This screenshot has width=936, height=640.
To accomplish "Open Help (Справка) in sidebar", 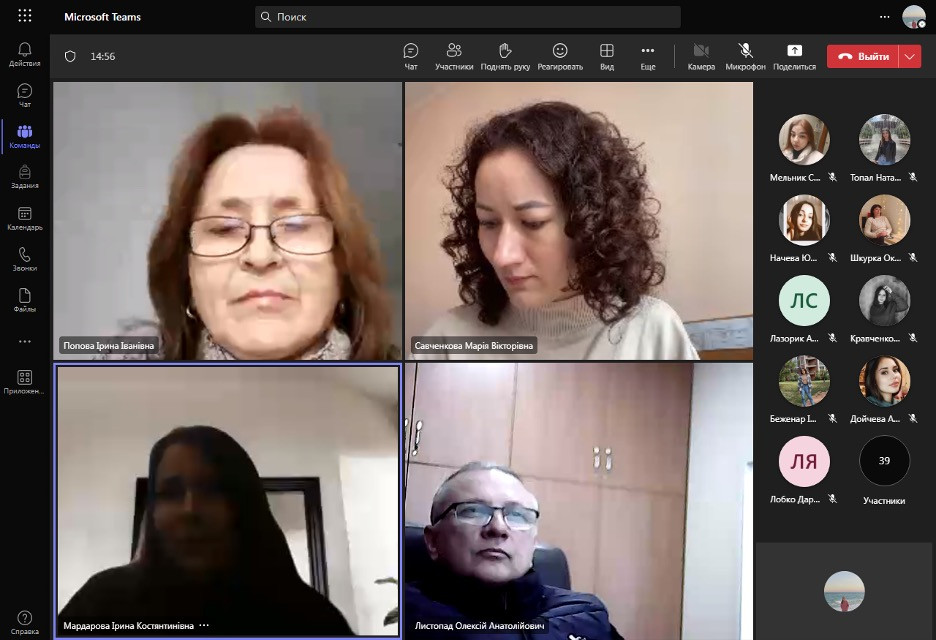I will (x=24, y=623).
